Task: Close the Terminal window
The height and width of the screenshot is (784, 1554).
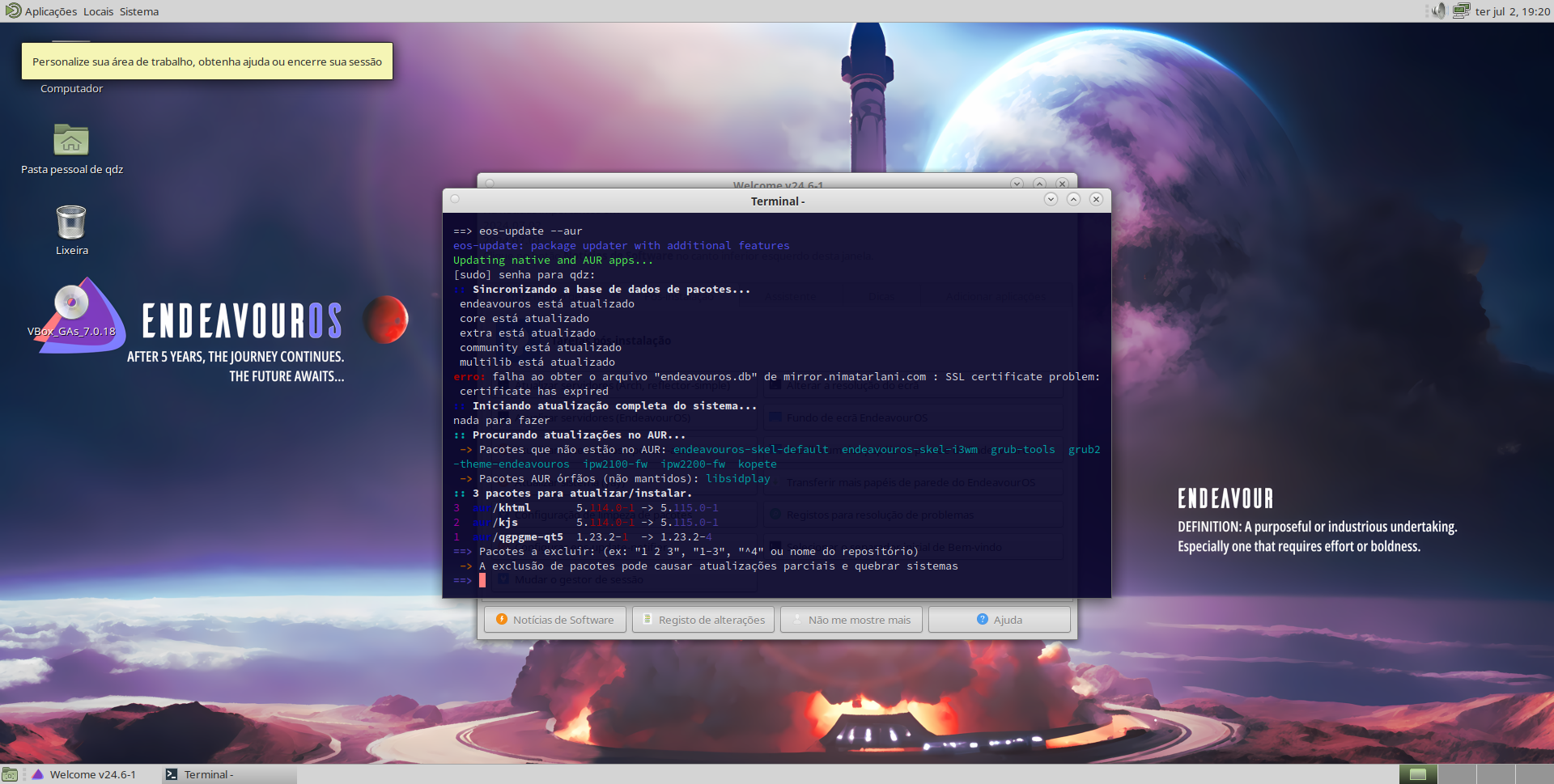Action: (1096, 199)
